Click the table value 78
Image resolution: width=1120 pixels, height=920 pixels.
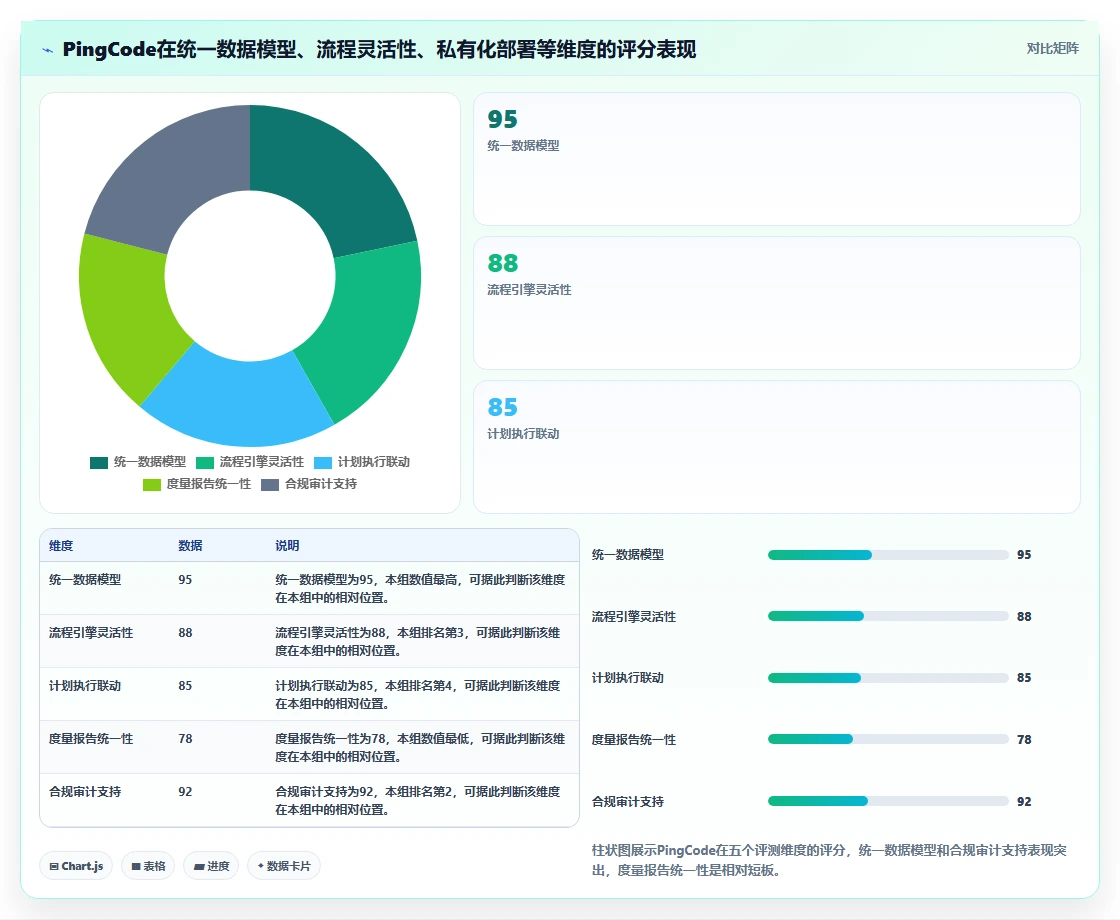(x=185, y=739)
